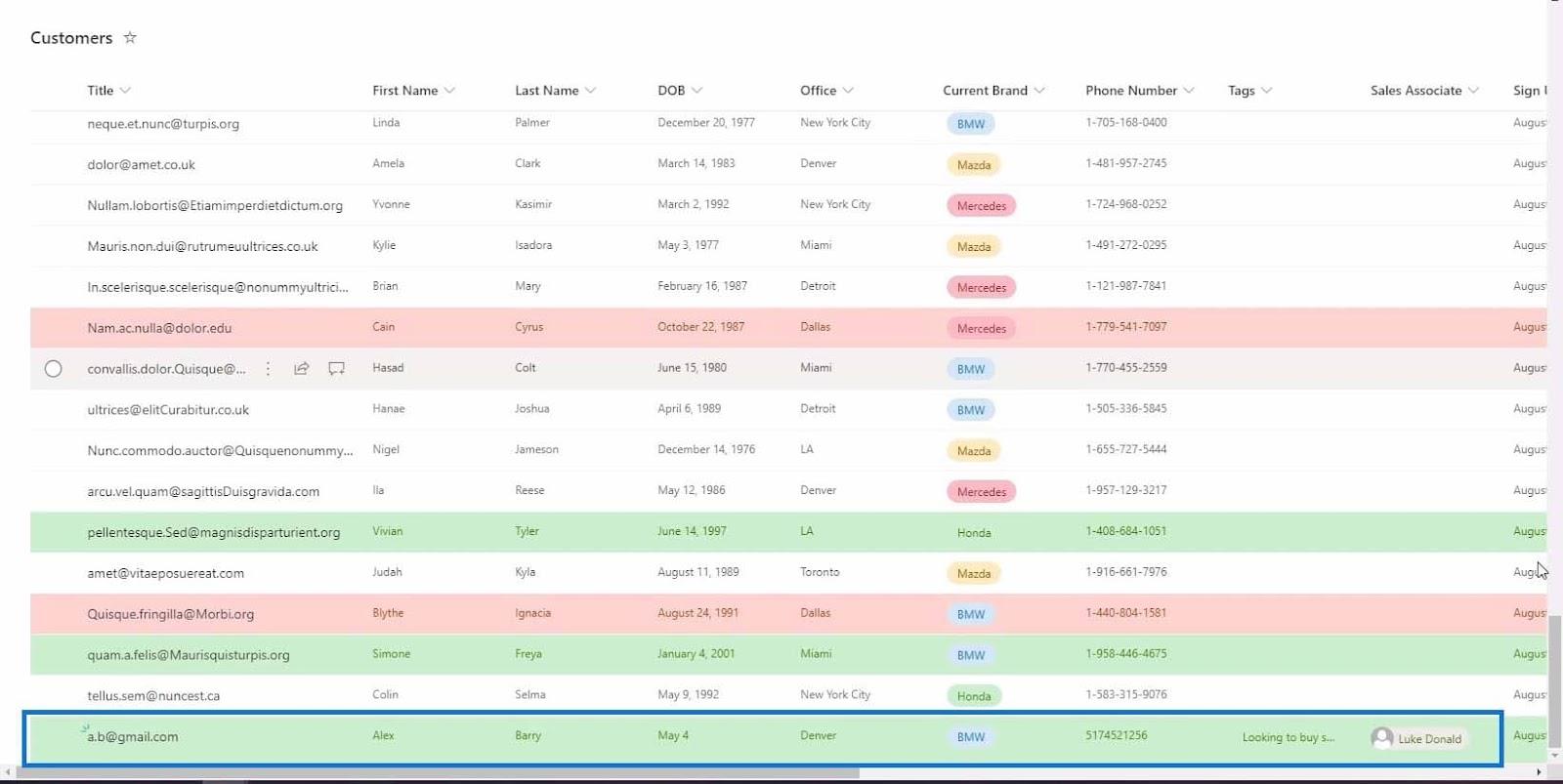Open the Last Name column dropdown
This screenshot has width=1563, height=784.
click(x=590, y=91)
